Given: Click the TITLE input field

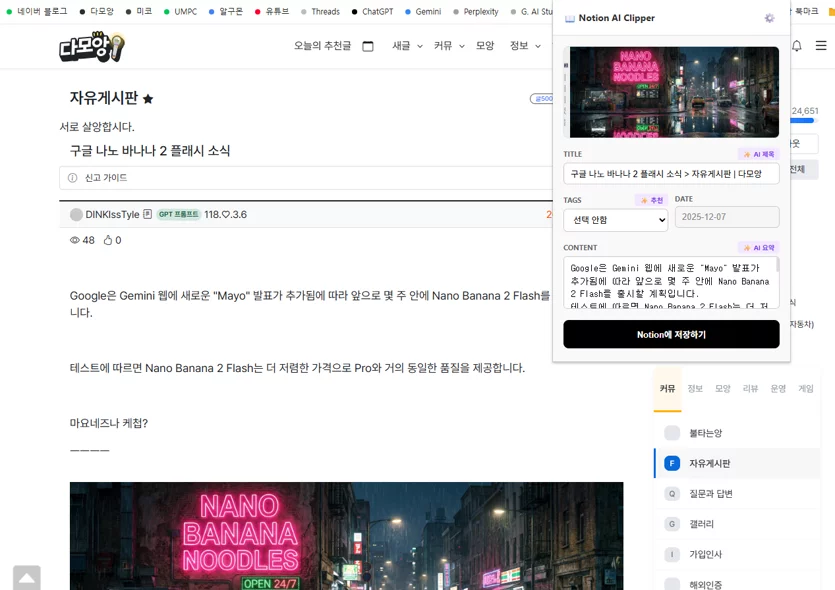Looking at the screenshot, I should (x=671, y=174).
